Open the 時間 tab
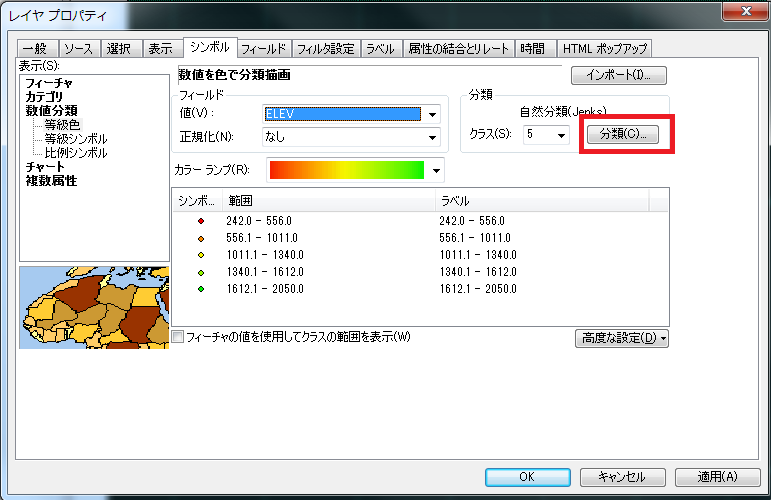Viewport: 775px width, 500px height. pyautogui.click(x=535, y=48)
